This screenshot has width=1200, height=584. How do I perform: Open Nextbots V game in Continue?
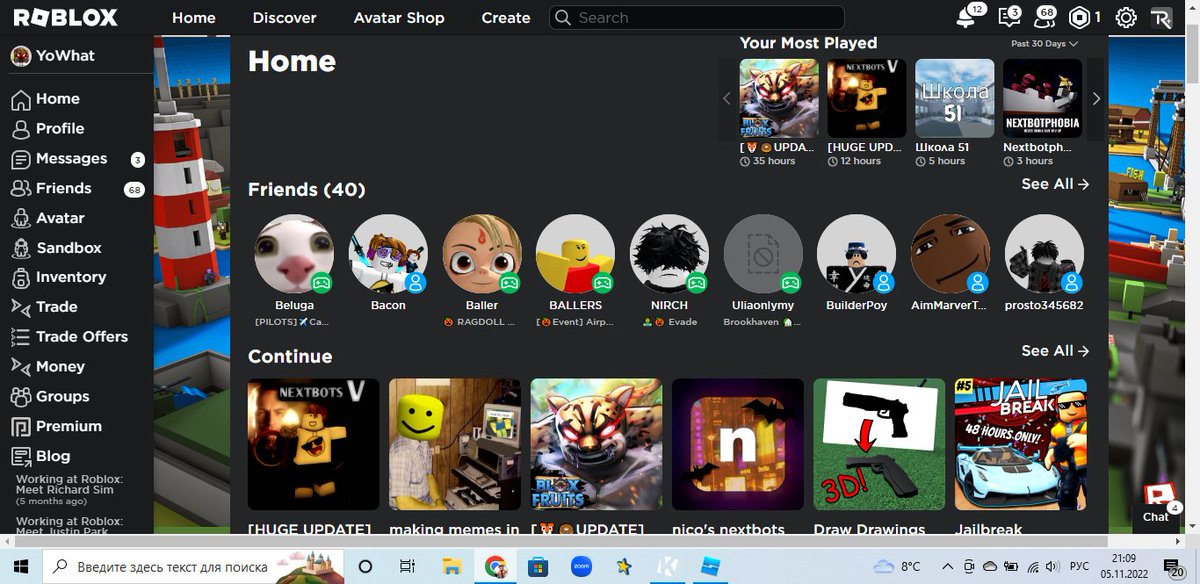coord(313,444)
